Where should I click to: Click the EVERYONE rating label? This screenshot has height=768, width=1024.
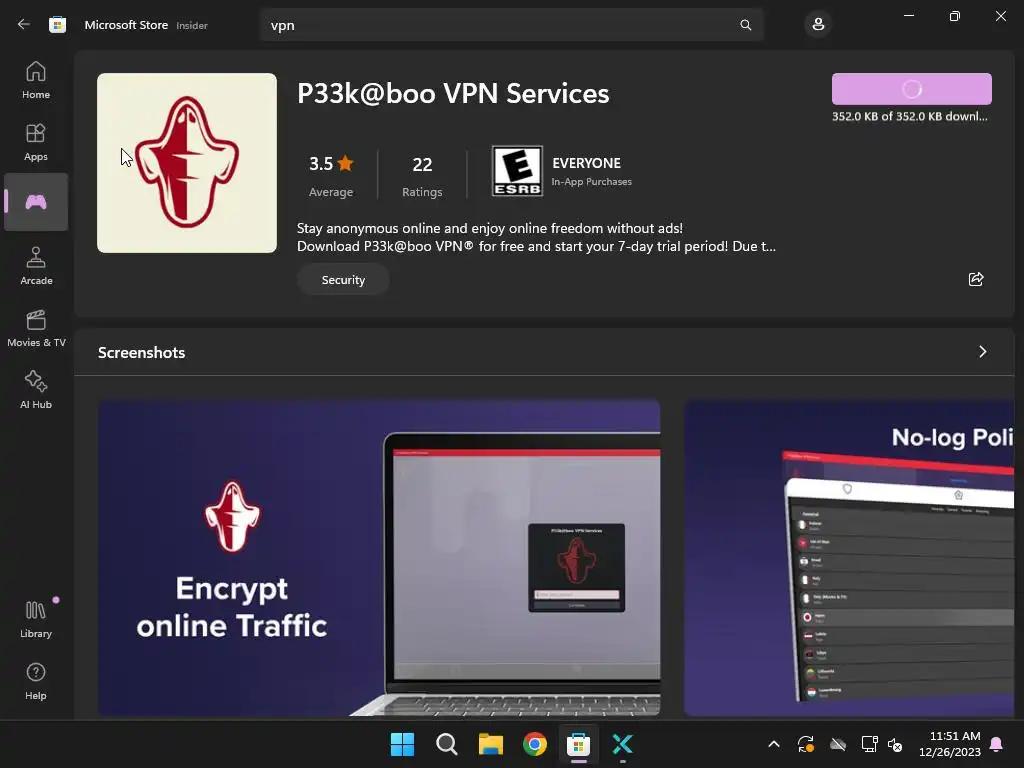(586, 163)
